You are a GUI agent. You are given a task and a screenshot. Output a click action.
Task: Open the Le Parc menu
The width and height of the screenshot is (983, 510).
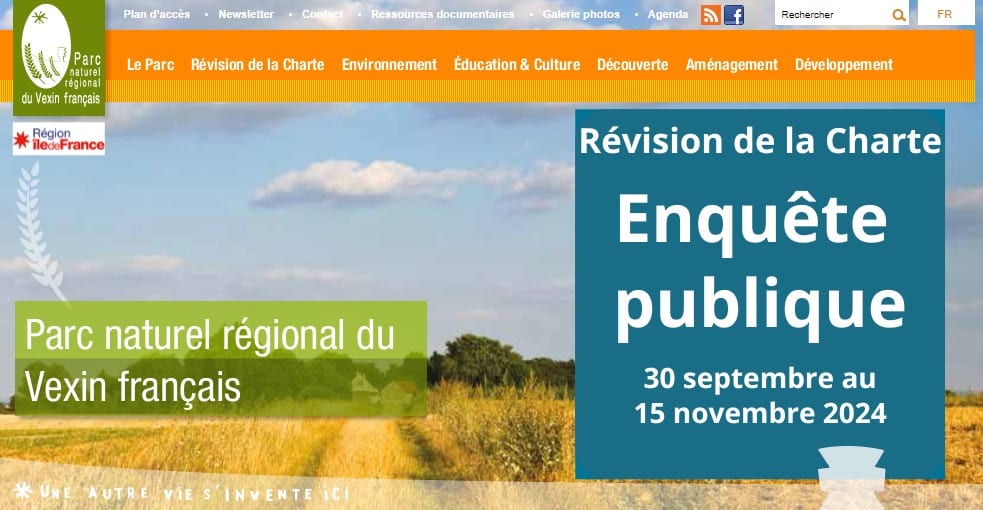(x=150, y=64)
